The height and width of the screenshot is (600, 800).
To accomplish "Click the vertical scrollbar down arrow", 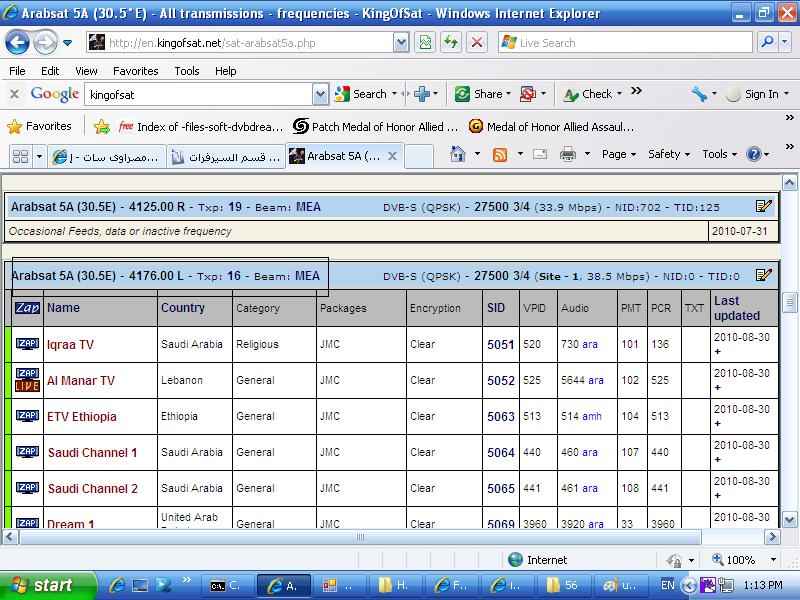I will (789, 519).
